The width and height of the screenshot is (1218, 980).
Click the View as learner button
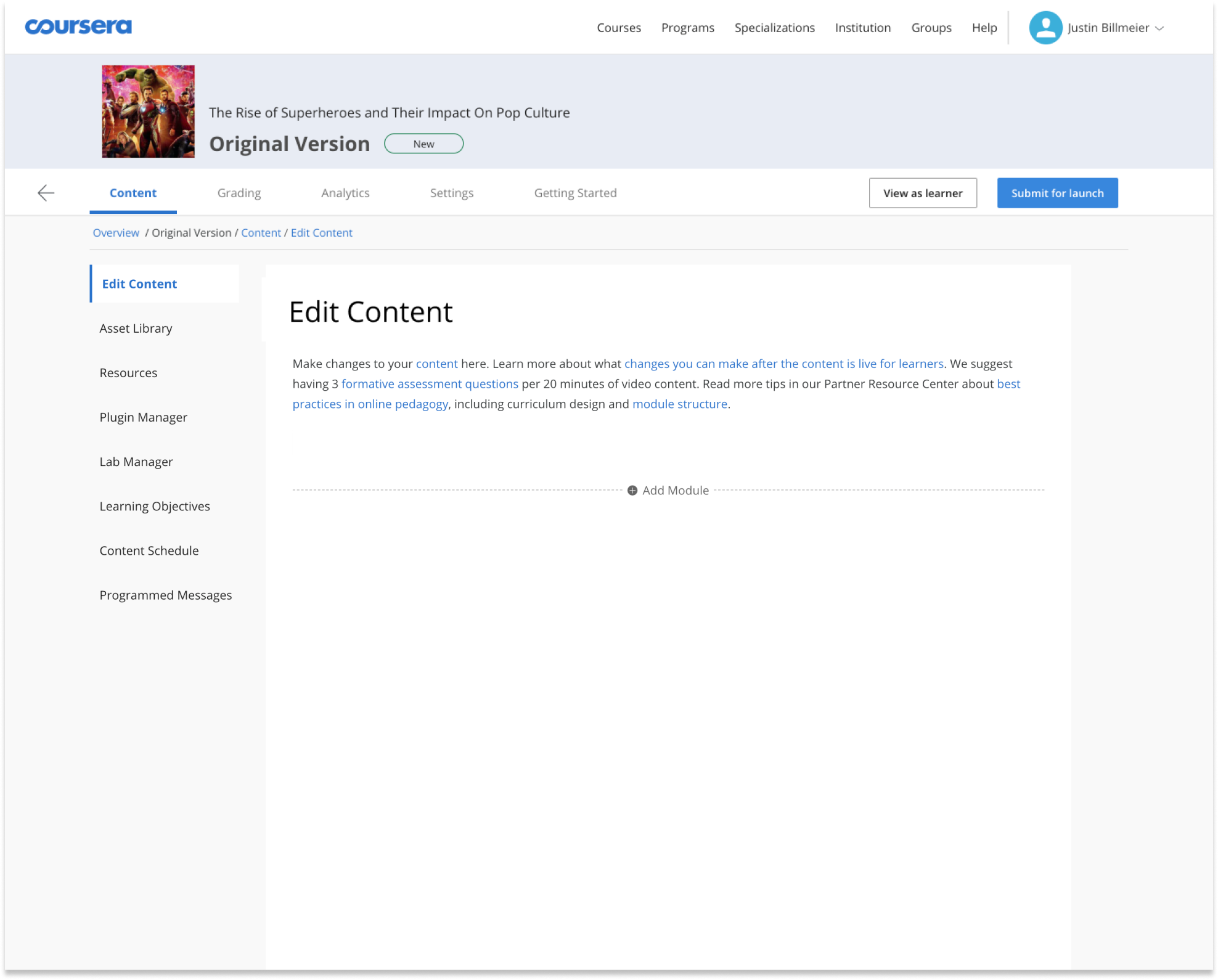pos(922,193)
